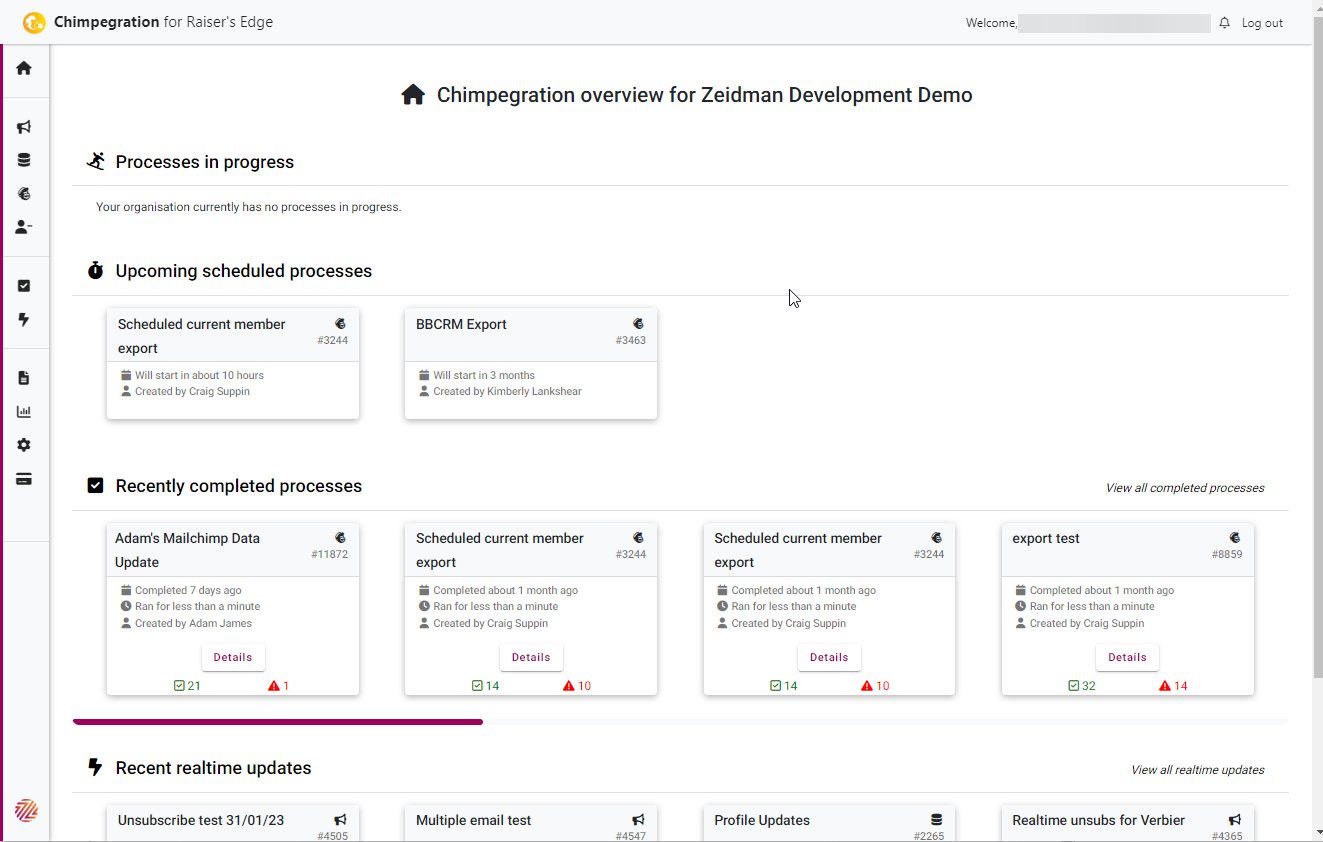Click process ID #8859

(x=1227, y=555)
